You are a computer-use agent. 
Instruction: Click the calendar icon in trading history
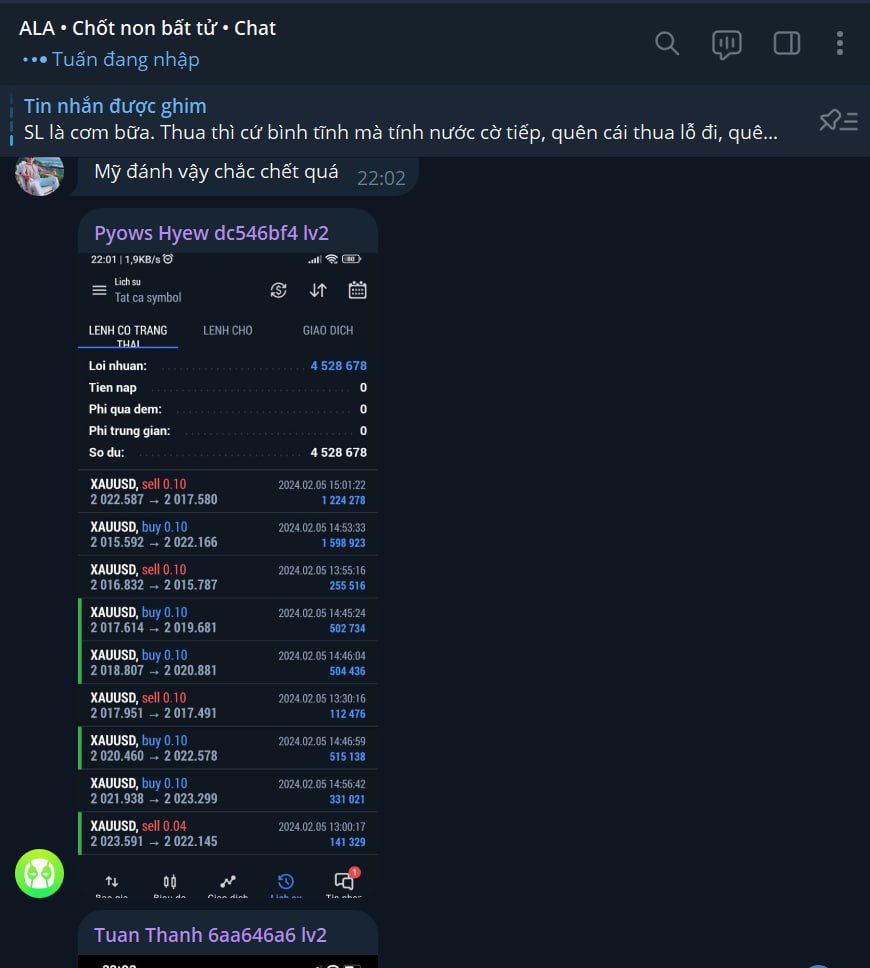point(358,290)
